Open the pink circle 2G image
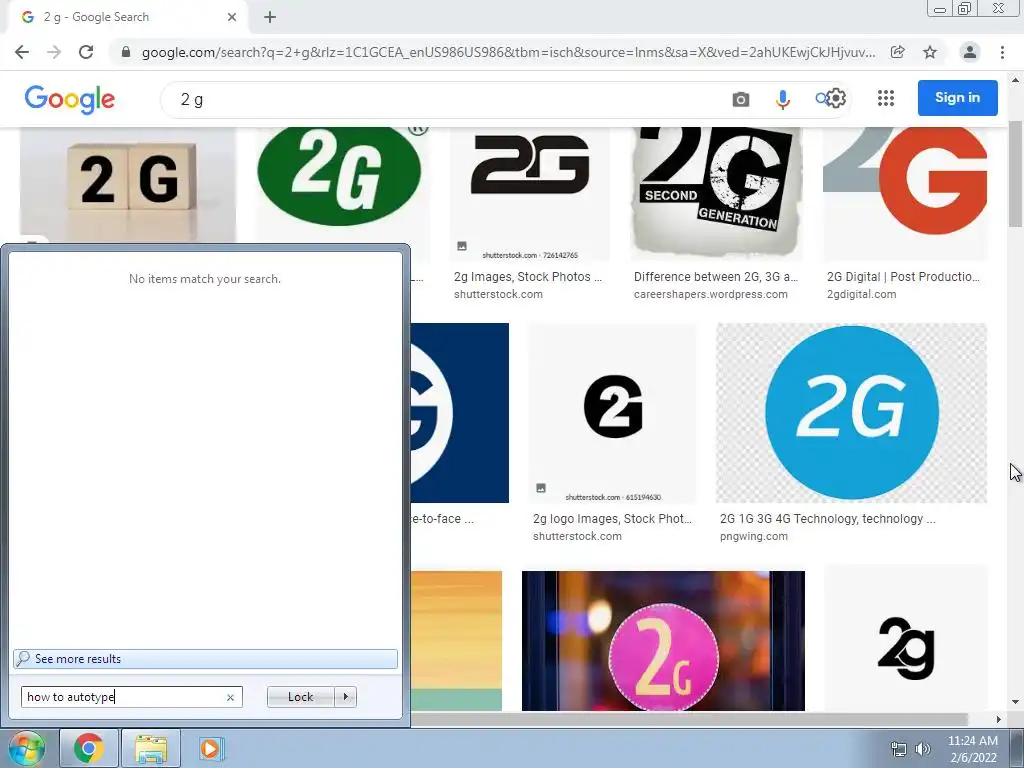 663,641
